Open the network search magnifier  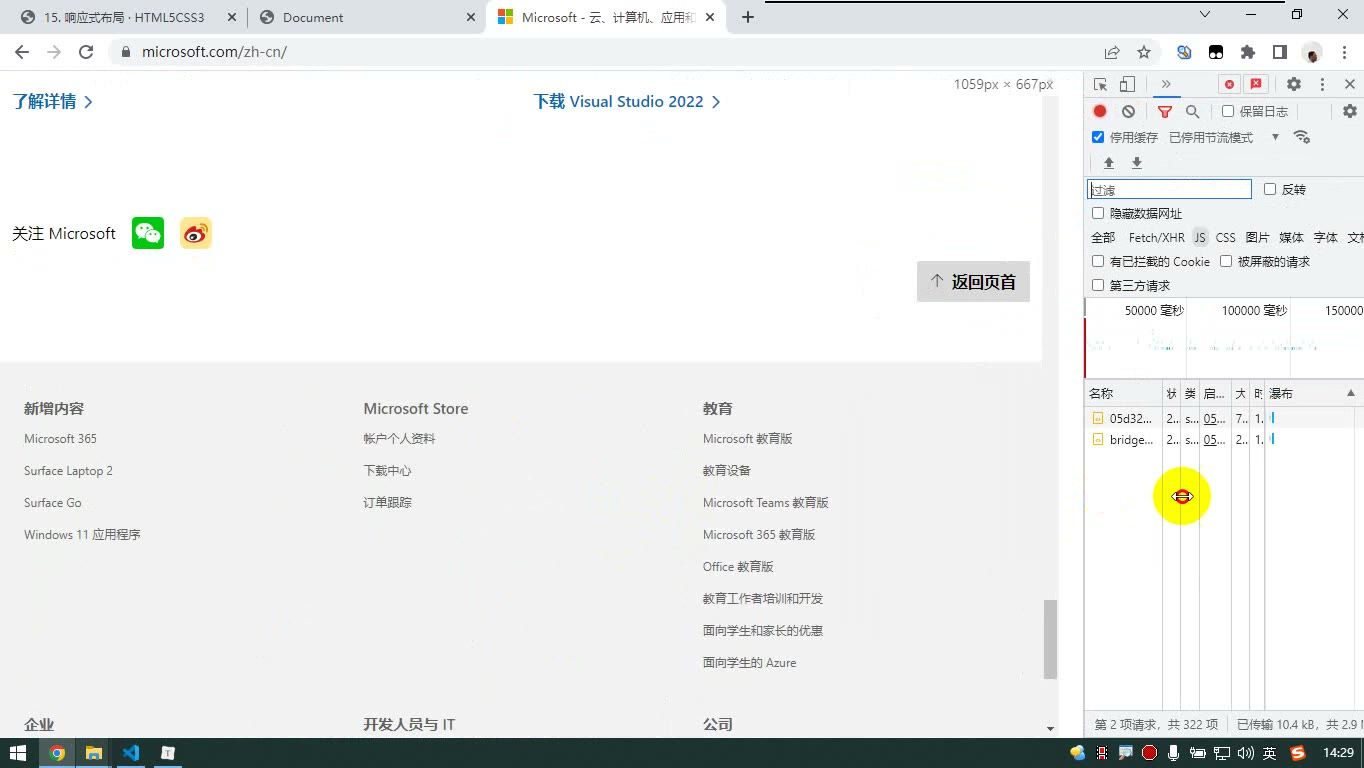click(1192, 111)
